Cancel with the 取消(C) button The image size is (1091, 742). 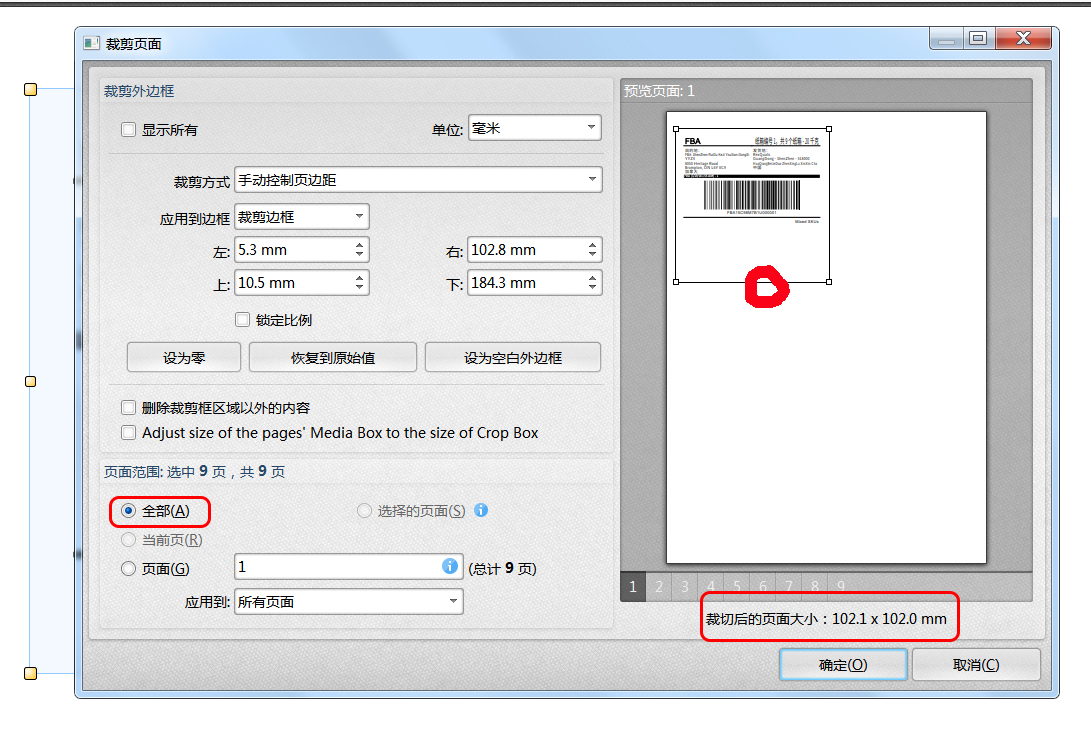click(976, 665)
